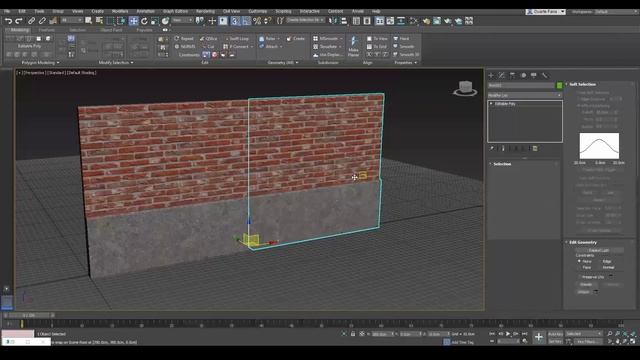Click the Repeat Last button

pos(184,39)
